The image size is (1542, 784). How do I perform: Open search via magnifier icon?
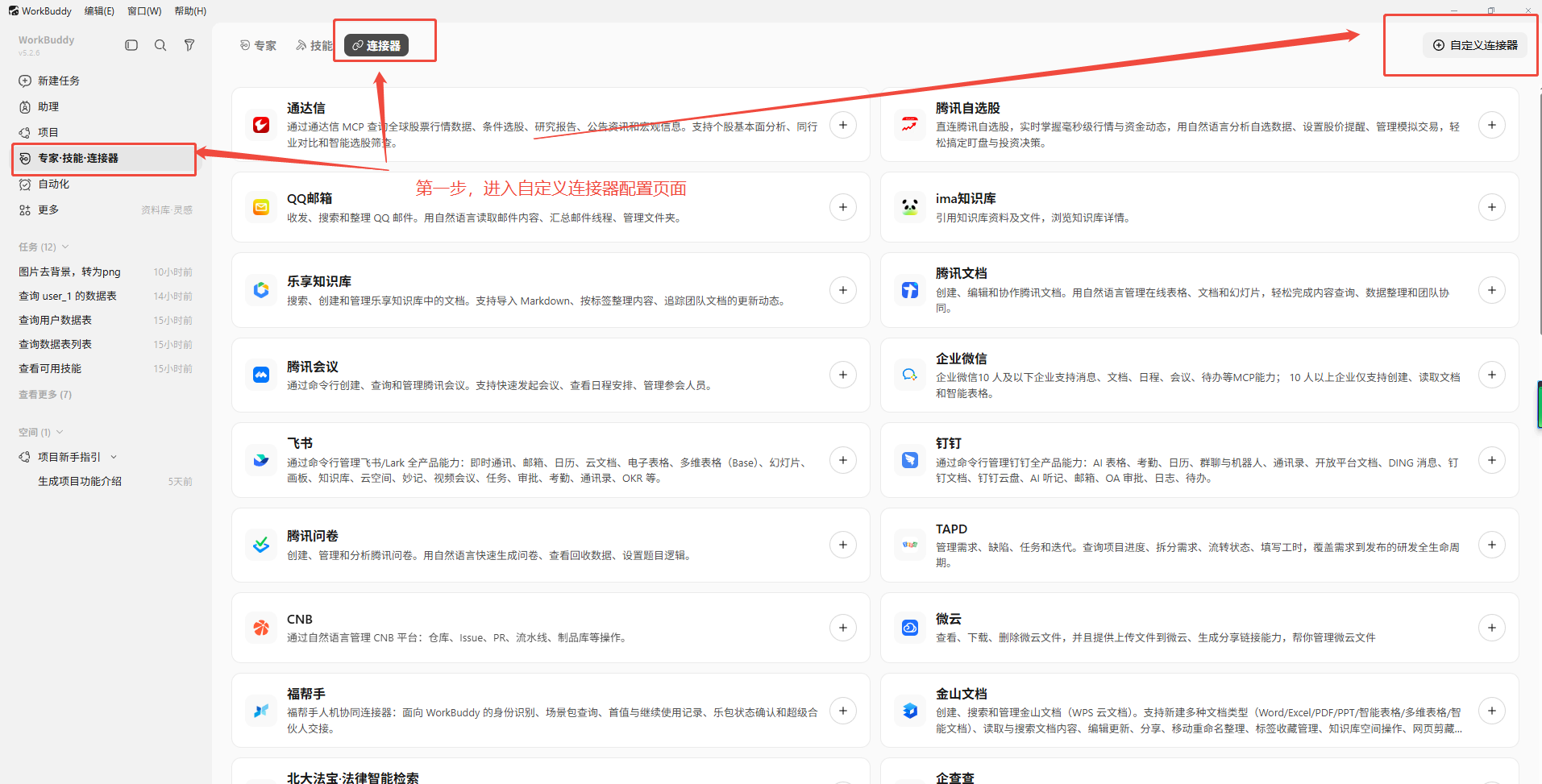click(x=160, y=45)
